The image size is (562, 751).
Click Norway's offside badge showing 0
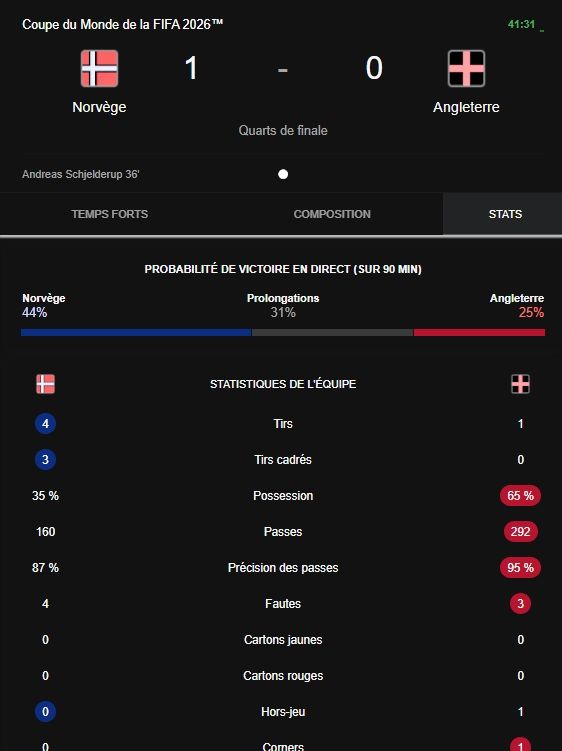pyautogui.click(x=46, y=712)
